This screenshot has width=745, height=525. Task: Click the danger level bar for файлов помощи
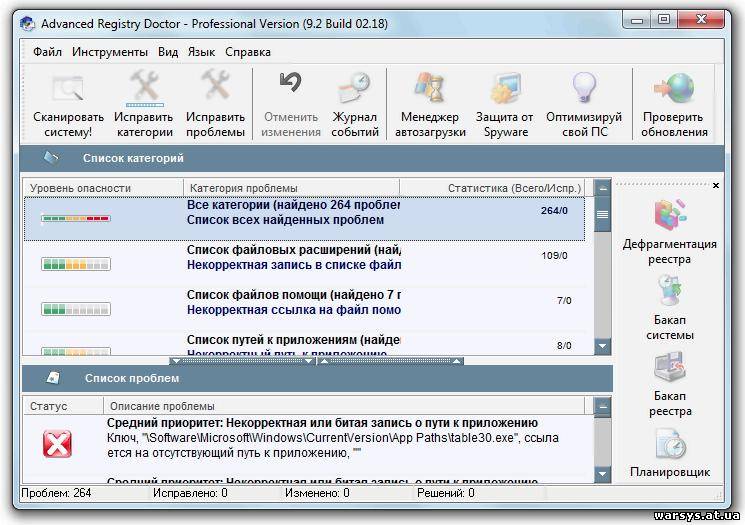(76, 309)
